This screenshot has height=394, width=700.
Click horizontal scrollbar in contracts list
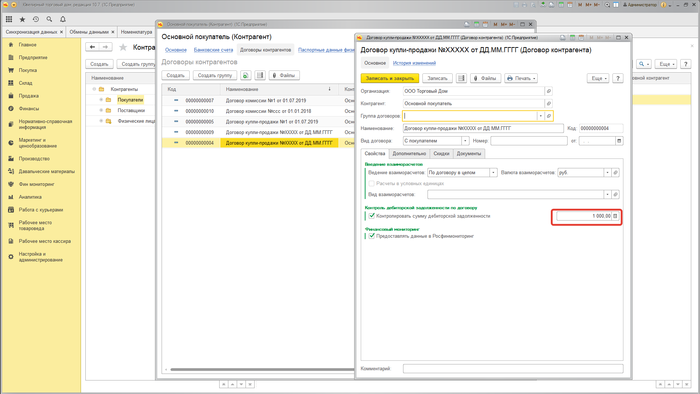tap(262, 369)
